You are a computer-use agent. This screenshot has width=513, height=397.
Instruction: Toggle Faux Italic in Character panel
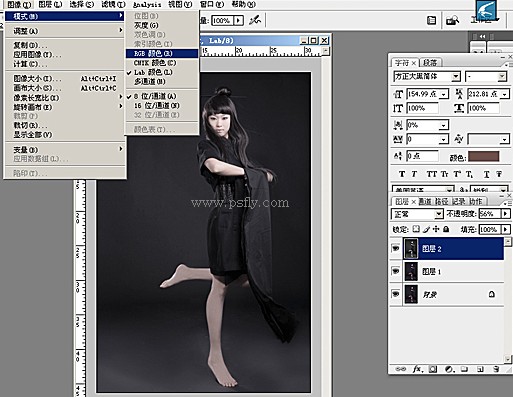414,174
